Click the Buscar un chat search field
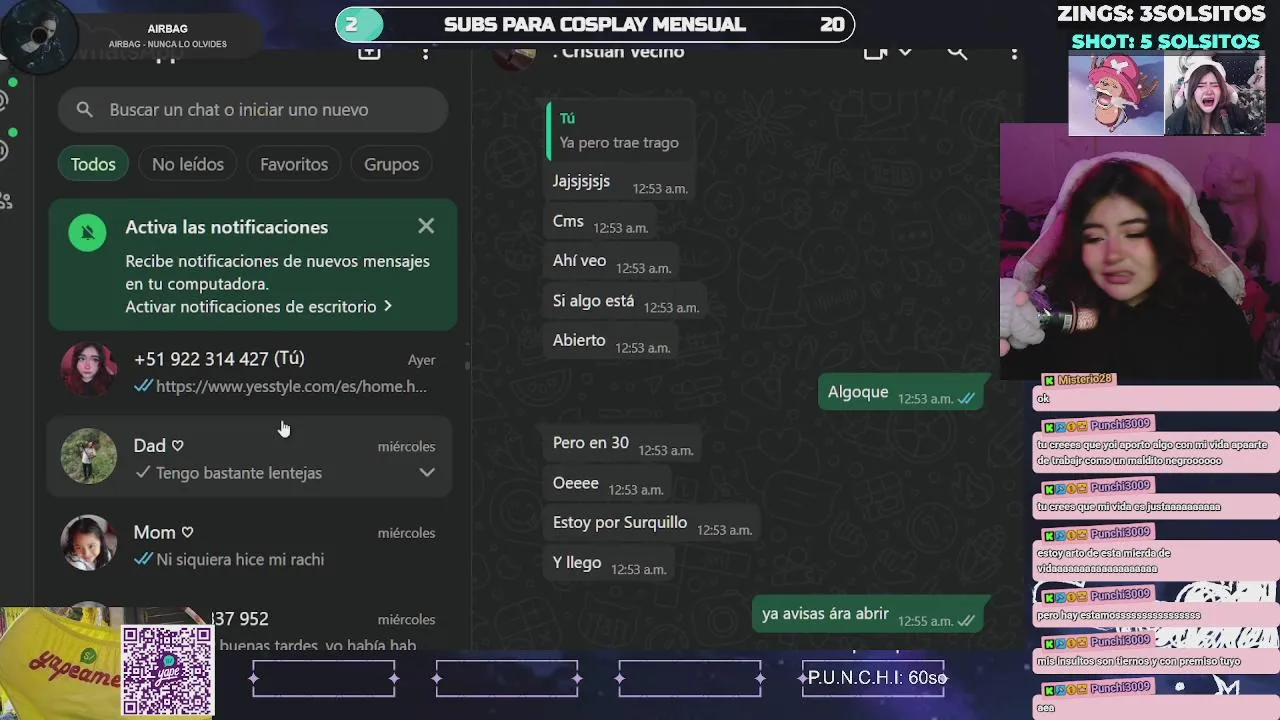Screen dimensions: 1280x720 pyautogui.click(x=260, y=110)
